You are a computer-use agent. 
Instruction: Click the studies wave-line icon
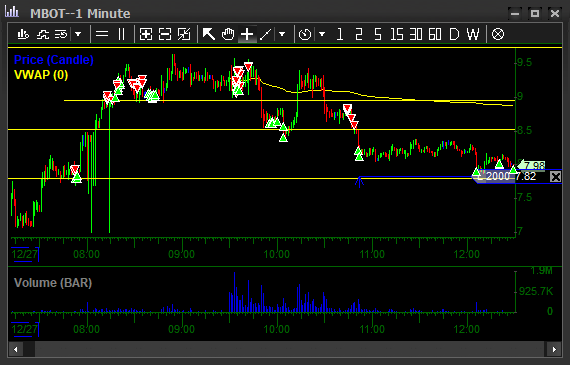tap(43, 35)
